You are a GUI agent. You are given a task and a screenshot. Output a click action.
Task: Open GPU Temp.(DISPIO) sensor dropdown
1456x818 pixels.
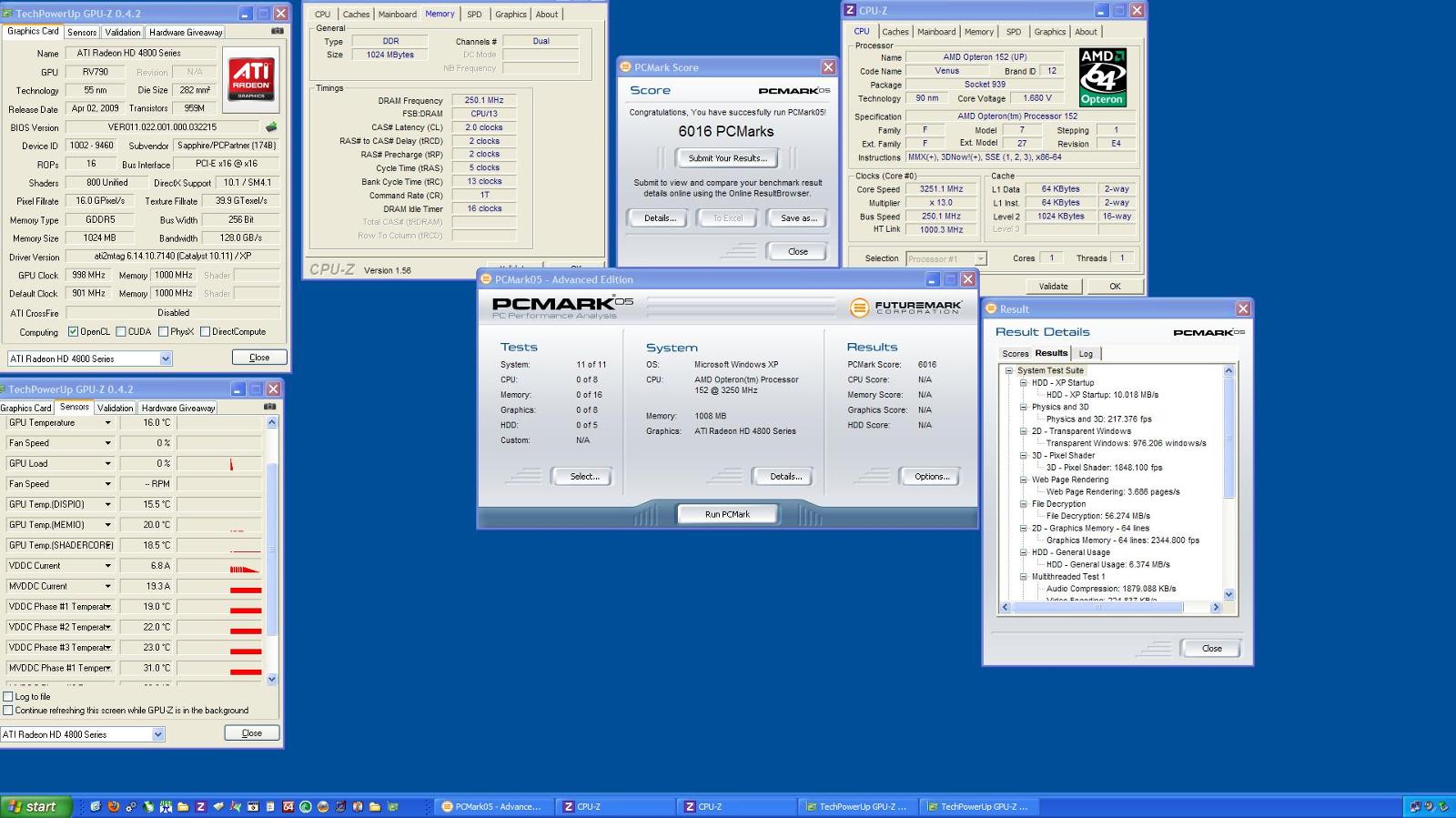107,505
